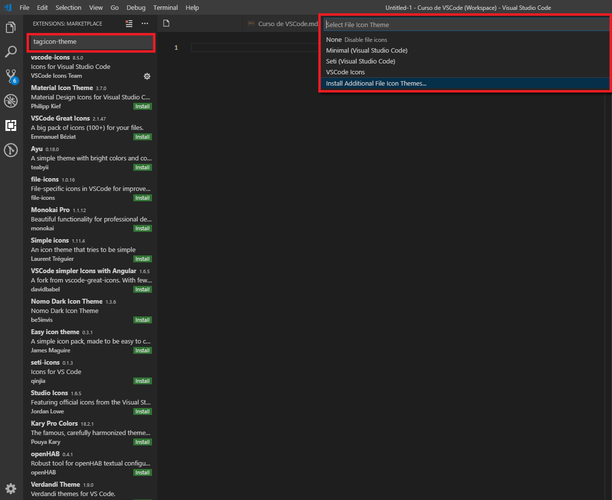Open the Debug menu
The height and width of the screenshot is (500, 612).
click(x=136, y=7)
